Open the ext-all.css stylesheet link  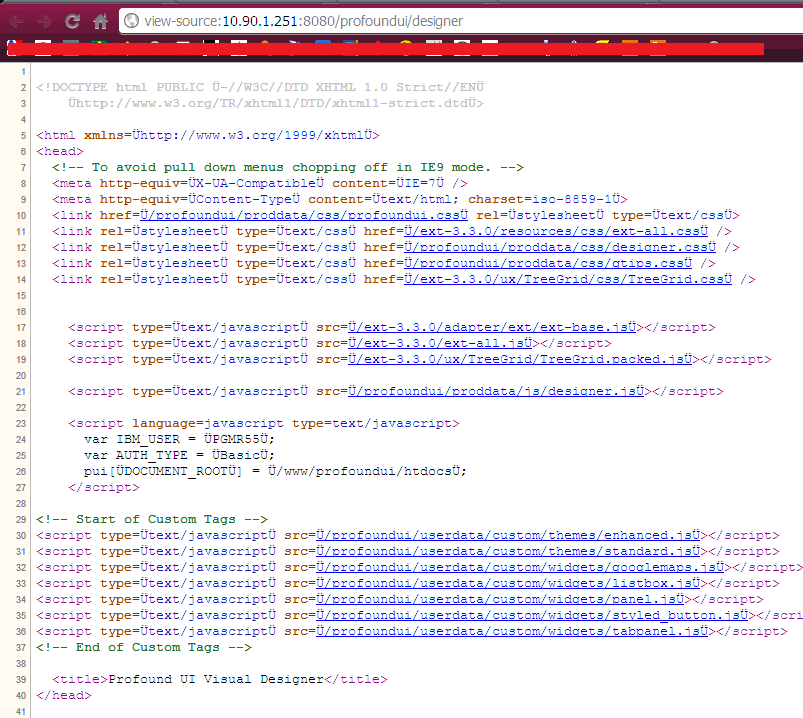556,231
